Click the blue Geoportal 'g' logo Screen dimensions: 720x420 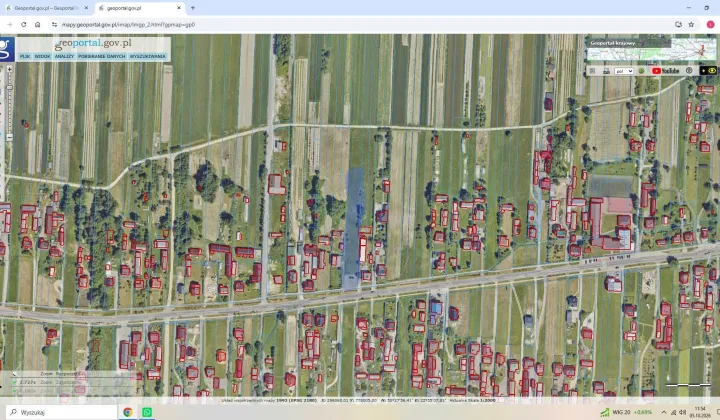6,49
